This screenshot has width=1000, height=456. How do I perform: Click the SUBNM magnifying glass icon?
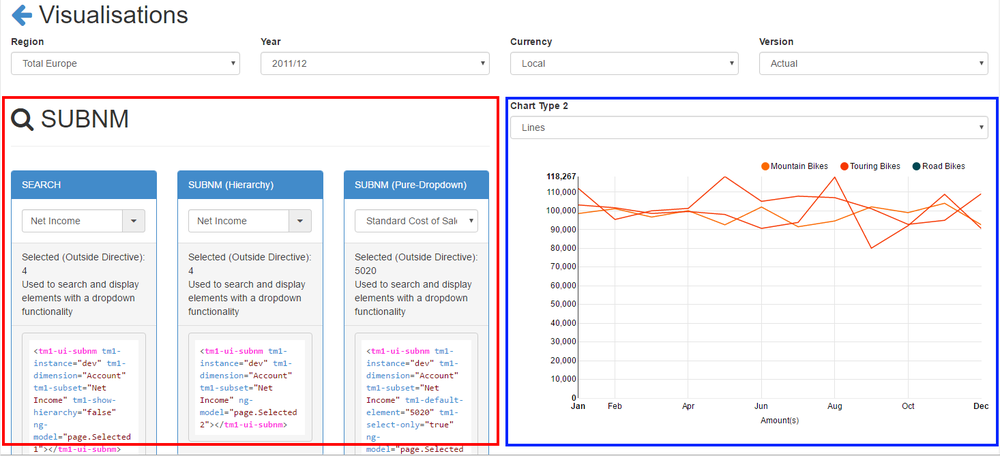[22, 120]
